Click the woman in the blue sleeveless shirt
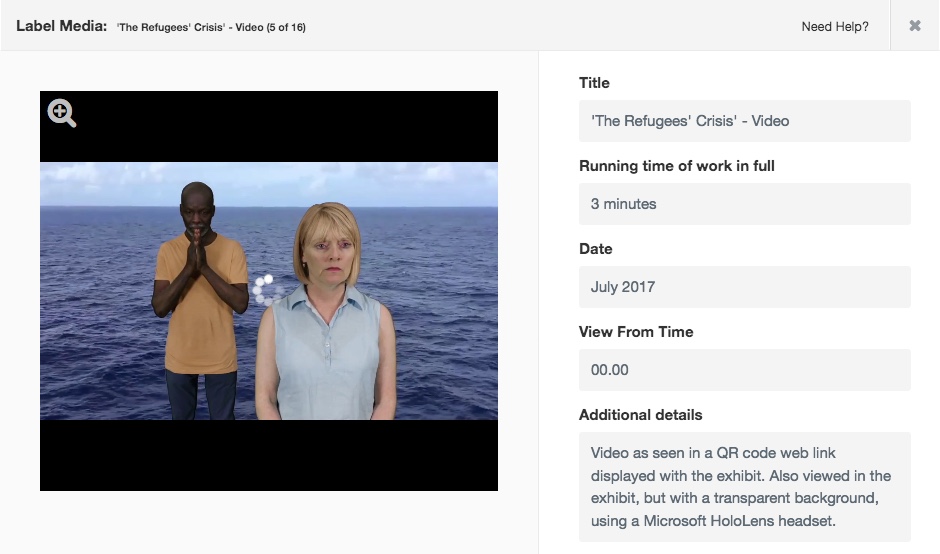The width and height of the screenshot is (940, 554). tap(326, 330)
